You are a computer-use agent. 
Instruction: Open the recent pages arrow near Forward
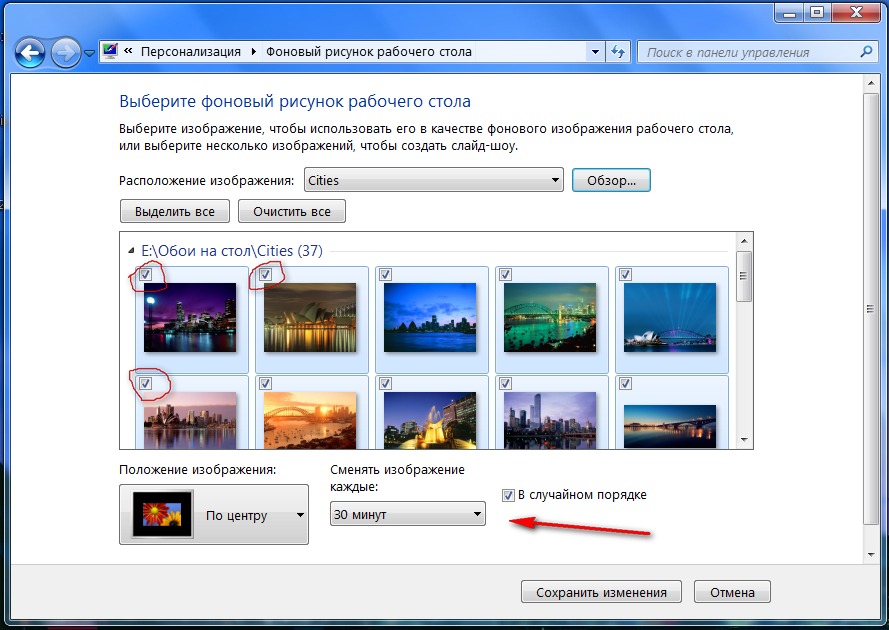click(x=89, y=53)
